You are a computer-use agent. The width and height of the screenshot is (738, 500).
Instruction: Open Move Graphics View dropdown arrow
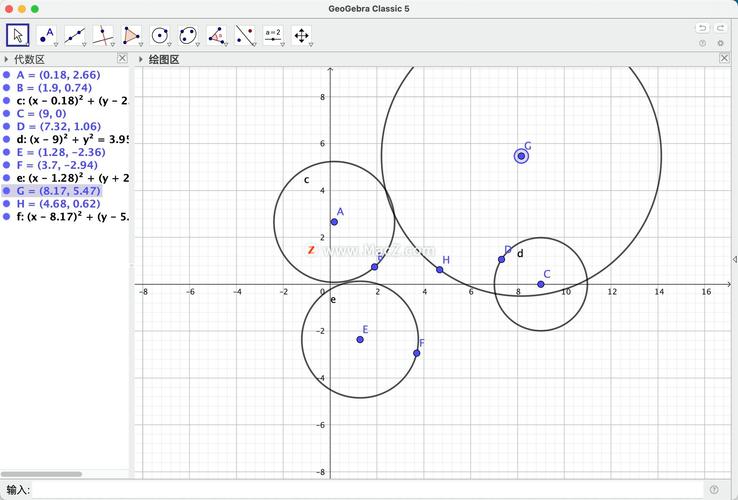(311, 45)
